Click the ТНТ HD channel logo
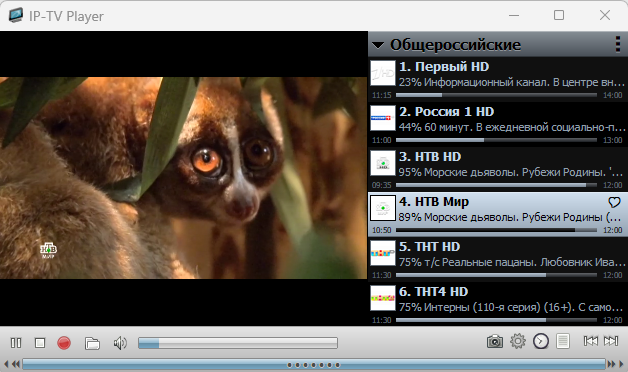This screenshot has width=628, height=372. click(382, 253)
